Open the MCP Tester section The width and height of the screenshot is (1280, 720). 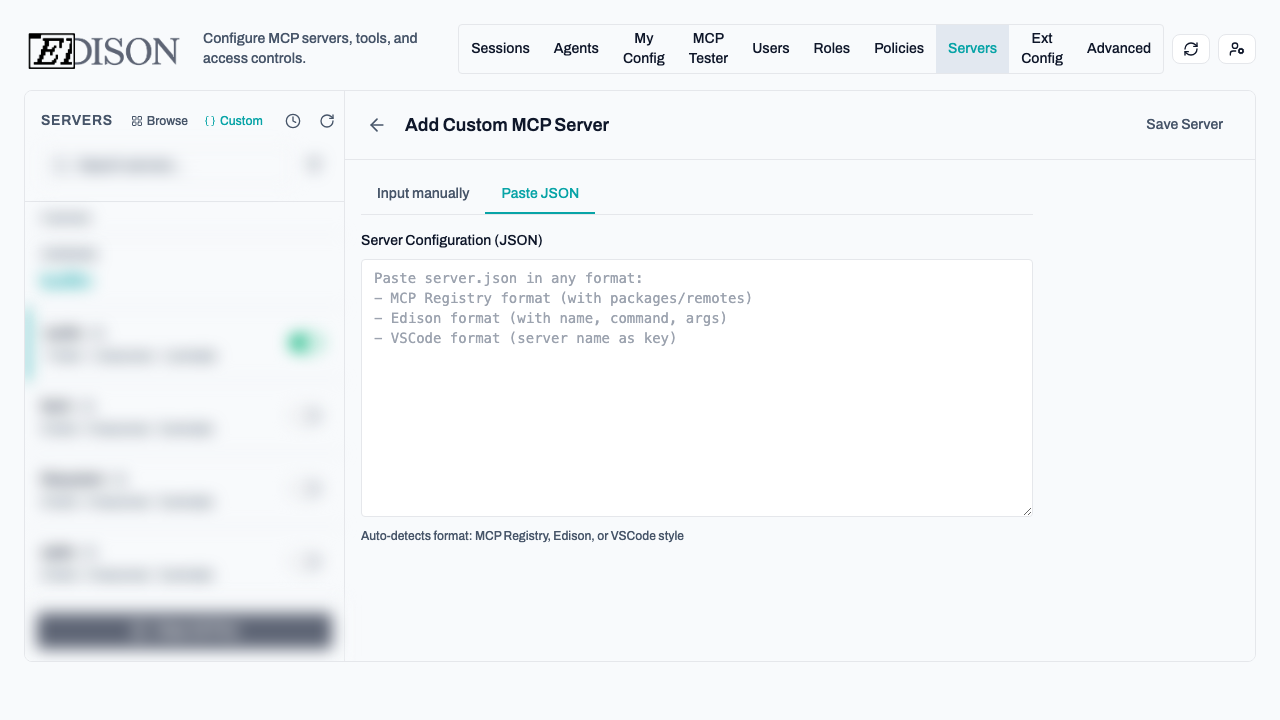(x=708, y=48)
